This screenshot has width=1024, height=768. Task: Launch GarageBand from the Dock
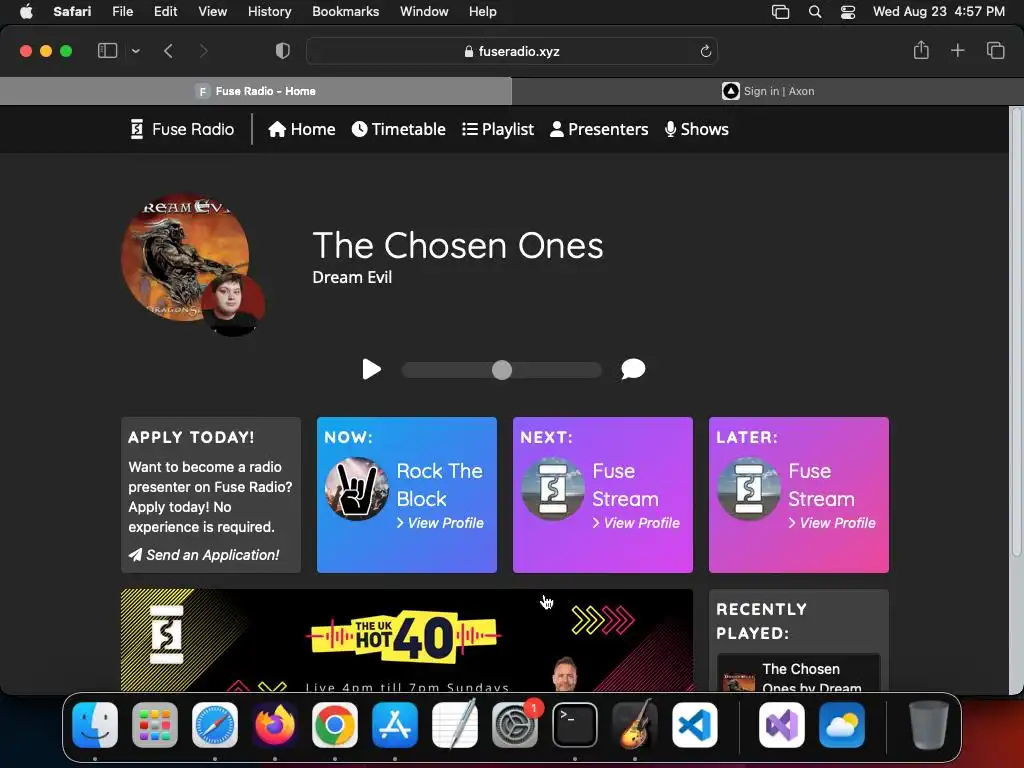tap(635, 725)
